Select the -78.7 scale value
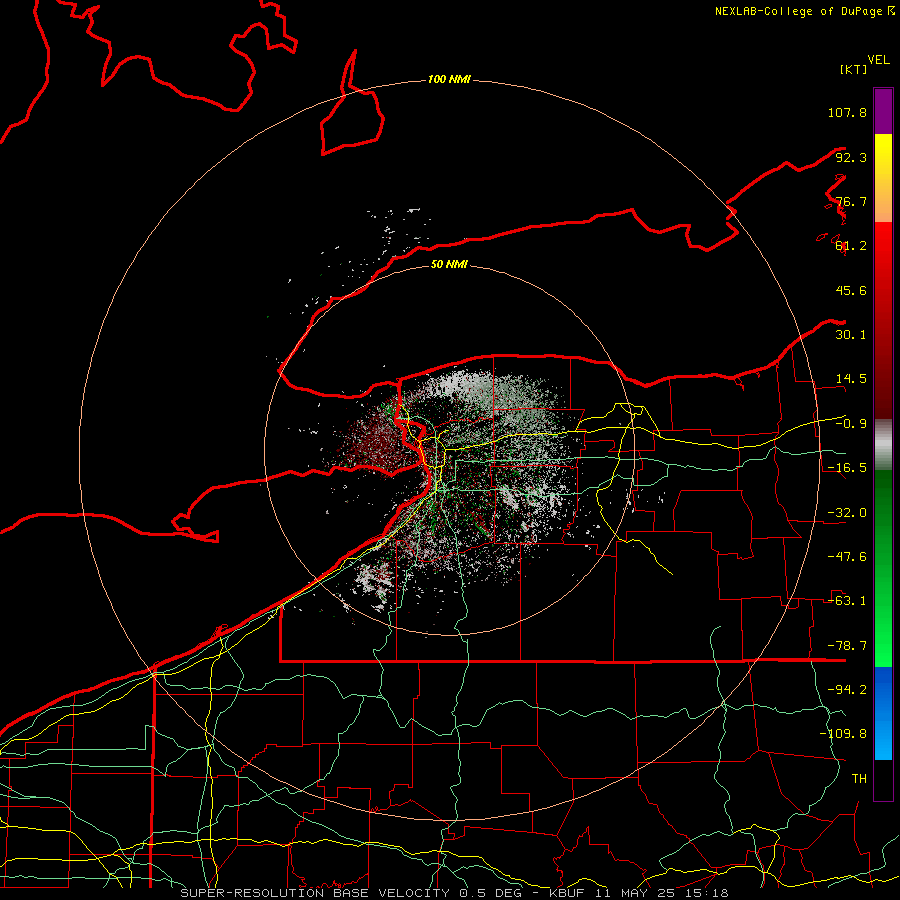 pyautogui.click(x=847, y=646)
